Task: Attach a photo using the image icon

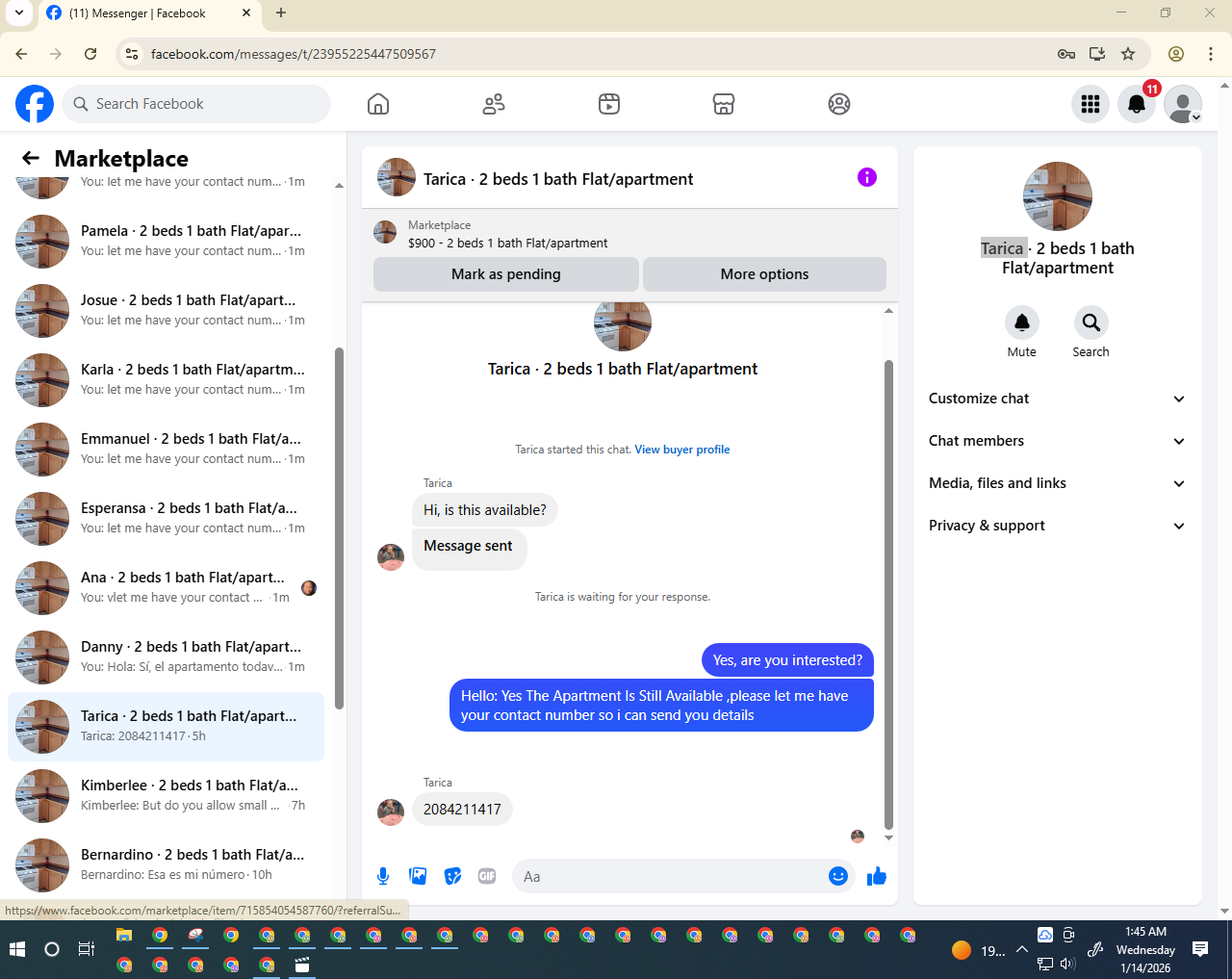Action: point(418,876)
